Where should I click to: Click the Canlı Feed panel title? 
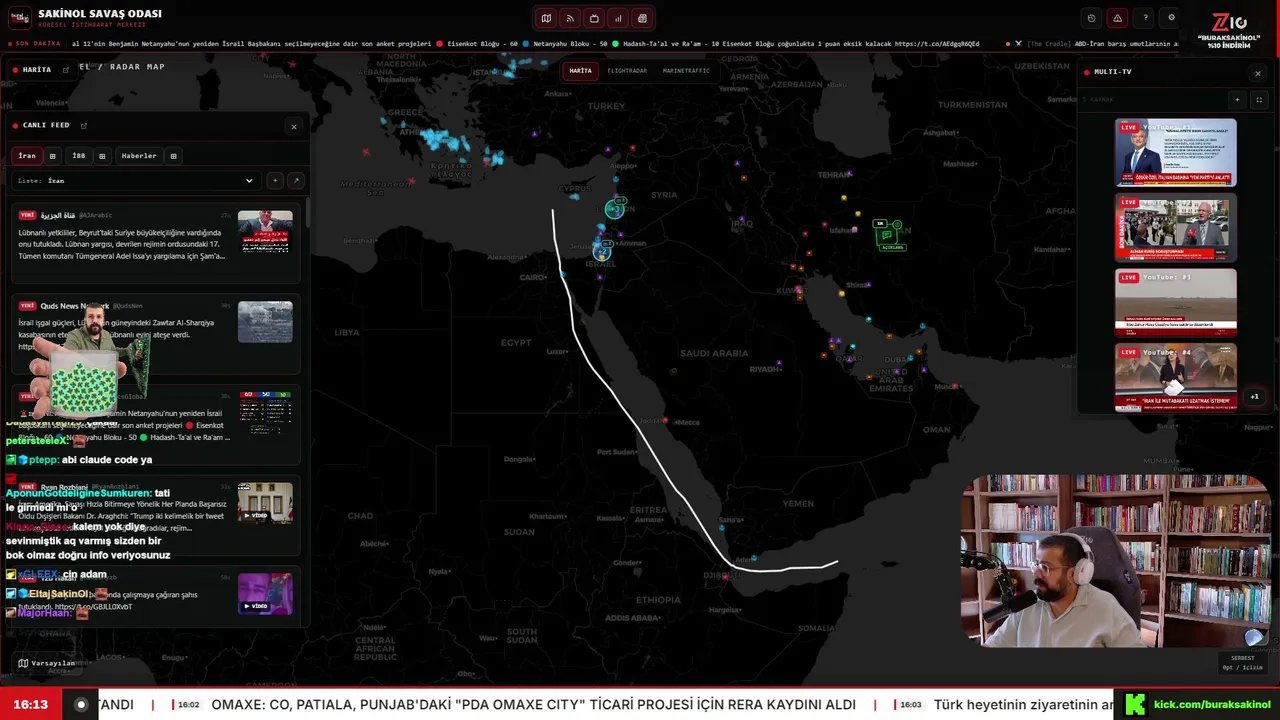46,126
